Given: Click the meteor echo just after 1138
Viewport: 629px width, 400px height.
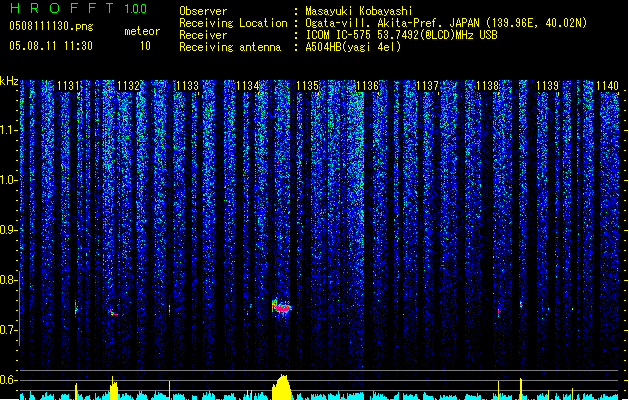Looking at the screenshot, I should (499, 312).
